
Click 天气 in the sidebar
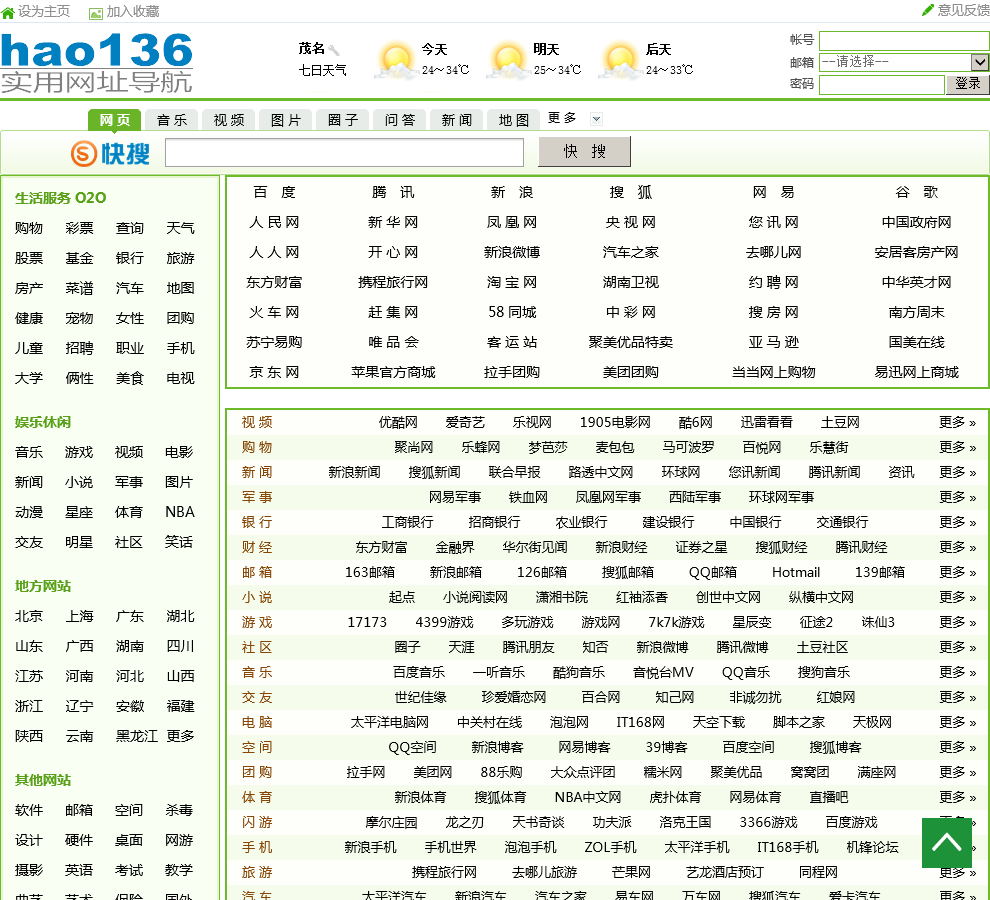[180, 228]
